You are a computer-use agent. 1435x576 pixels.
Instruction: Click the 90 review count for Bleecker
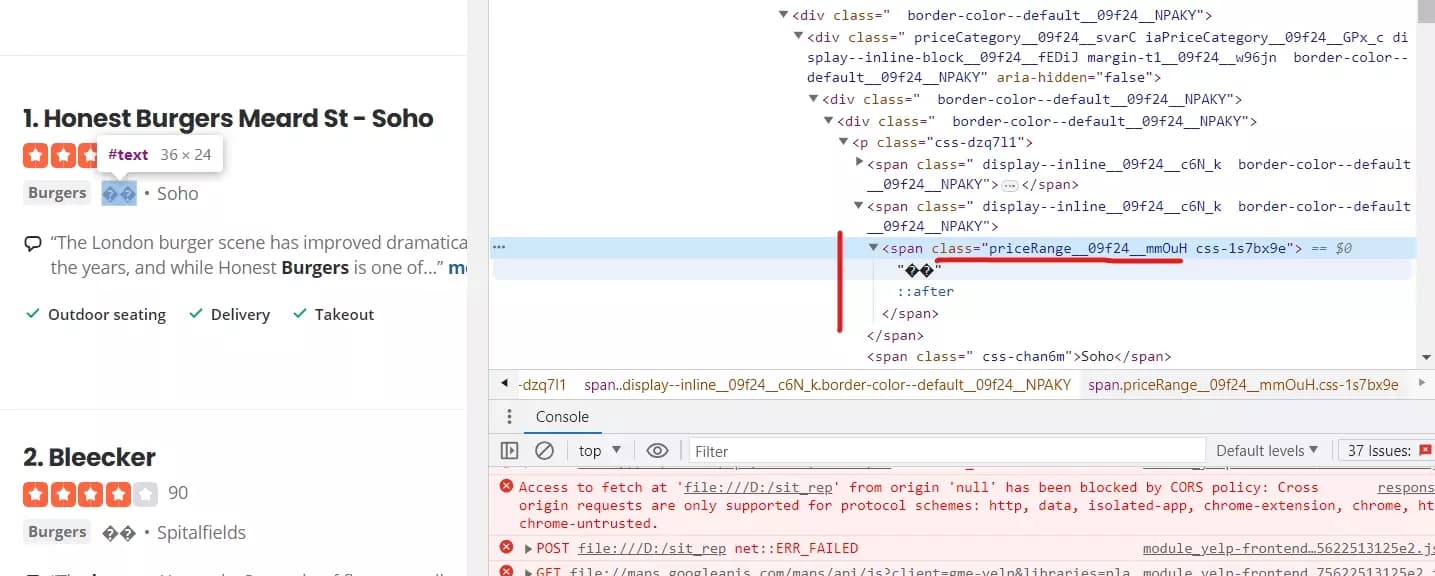pyautogui.click(x=178, y=493)
